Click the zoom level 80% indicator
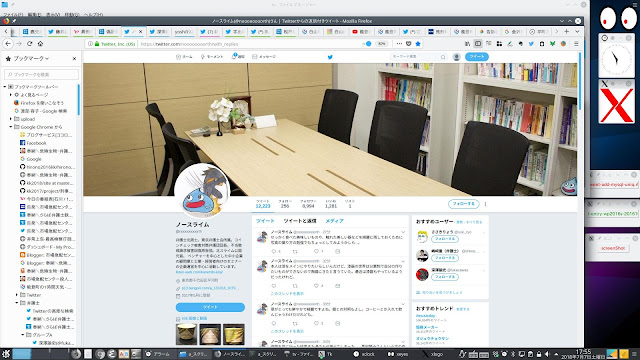 pyautogui.click(x=381, y=44)
